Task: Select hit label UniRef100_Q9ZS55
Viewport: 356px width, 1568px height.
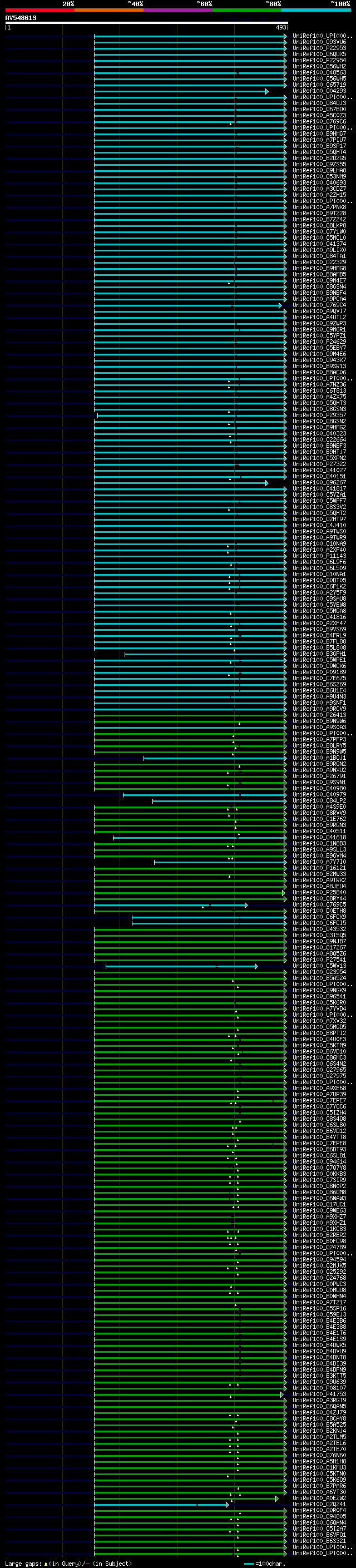Action: [x=319, y=164]
